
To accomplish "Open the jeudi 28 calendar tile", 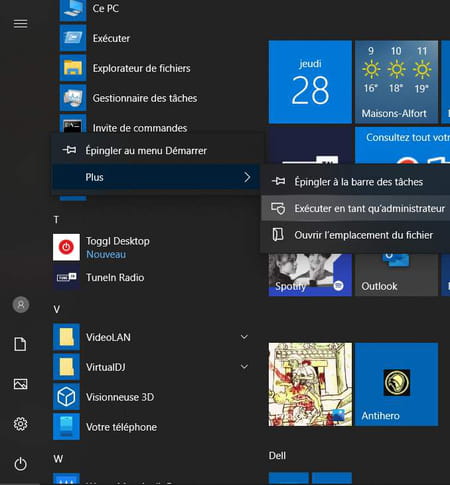I will [x=310, y=82].
